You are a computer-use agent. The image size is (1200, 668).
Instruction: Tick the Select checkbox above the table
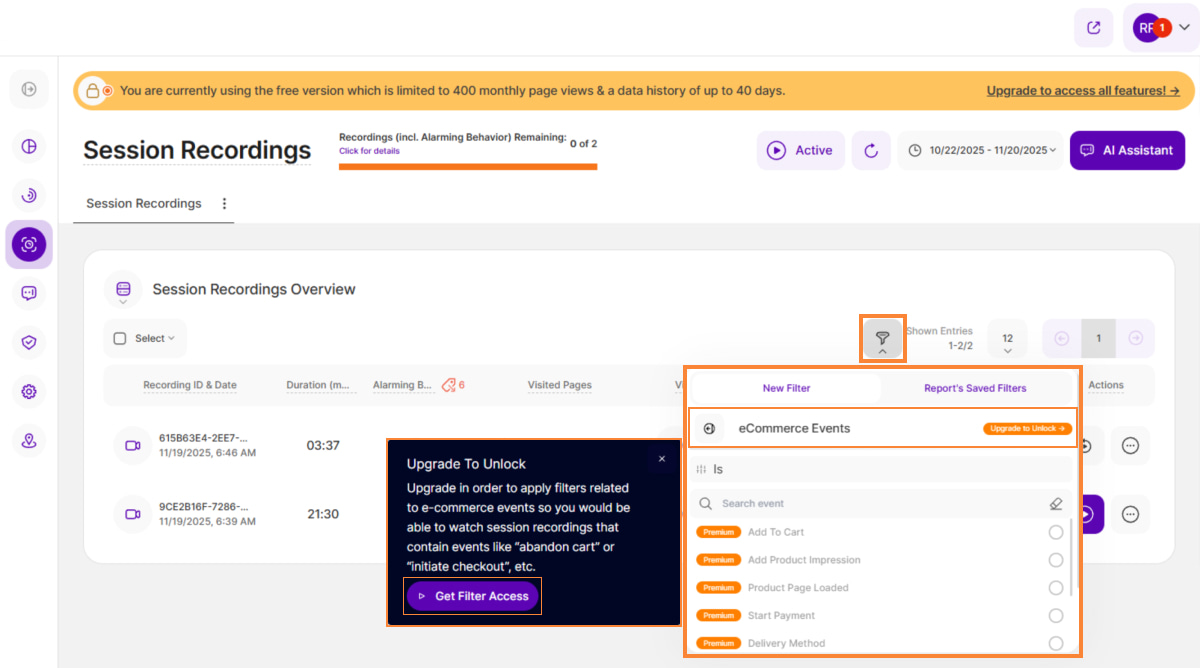(x=121, y=339)
